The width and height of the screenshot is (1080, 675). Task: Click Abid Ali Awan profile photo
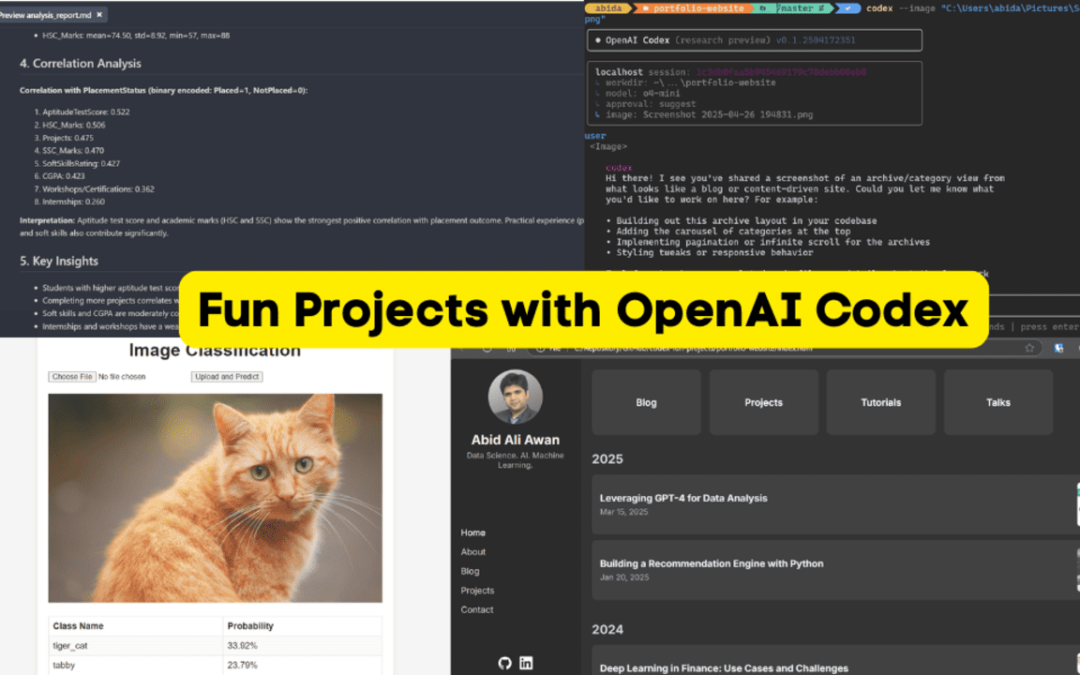(x=515, y=397)
